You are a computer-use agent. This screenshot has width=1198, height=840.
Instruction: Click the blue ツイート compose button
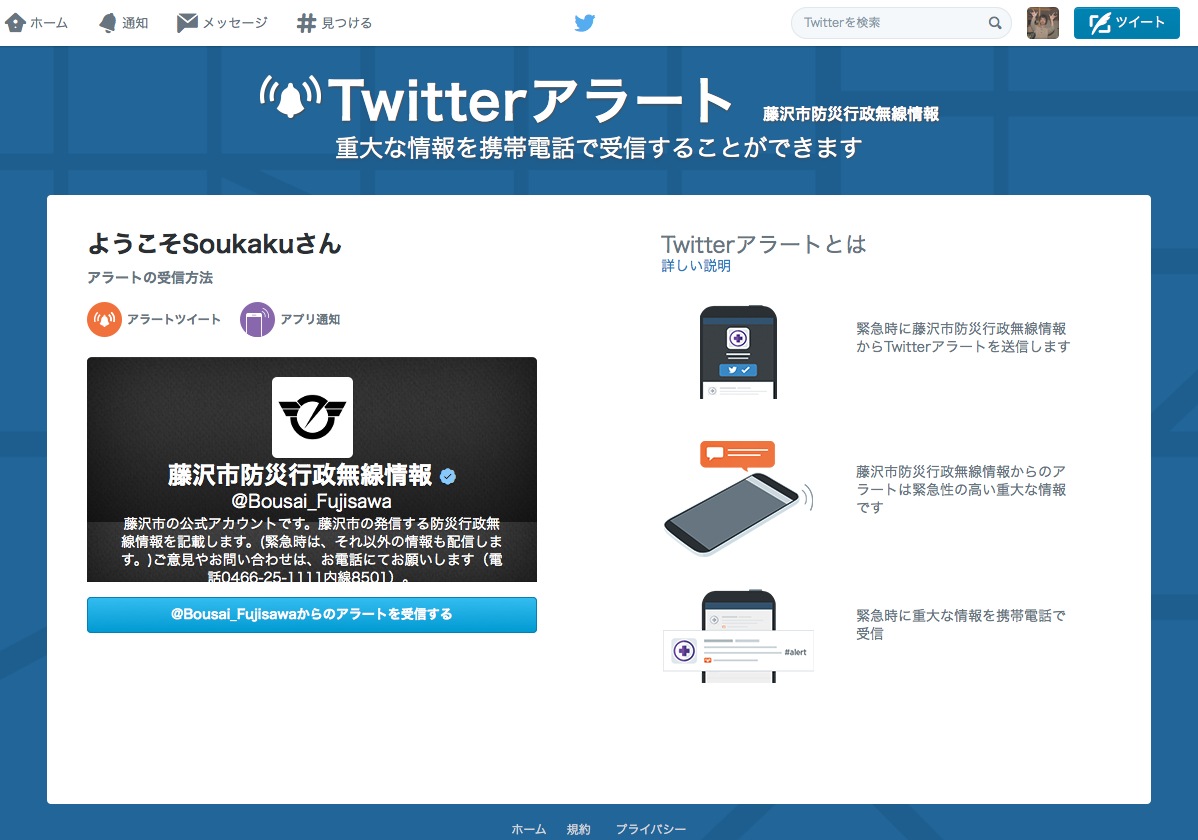pyautogui.click(x=1127, y=23)
